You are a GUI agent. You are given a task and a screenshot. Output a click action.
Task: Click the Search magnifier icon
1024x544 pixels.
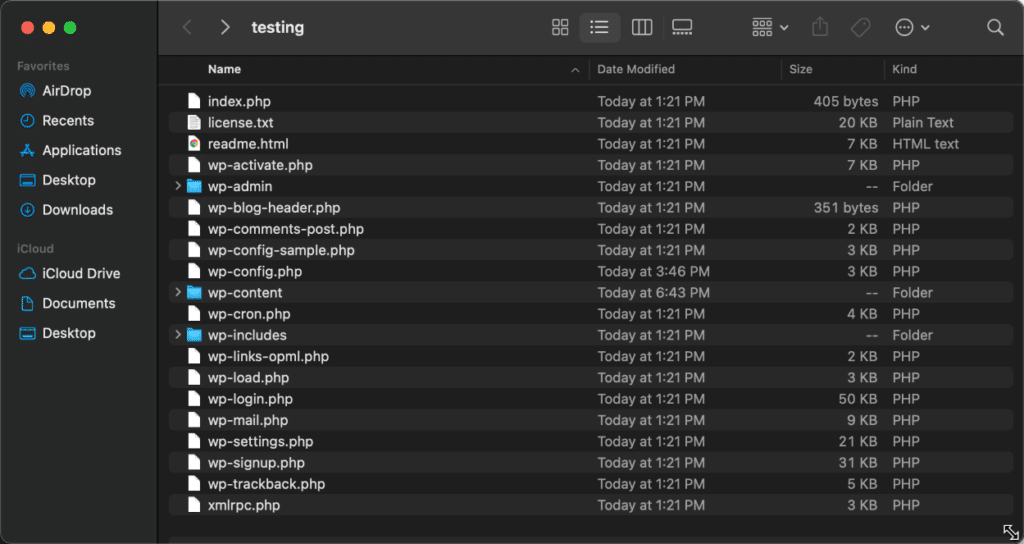[995, 27]
